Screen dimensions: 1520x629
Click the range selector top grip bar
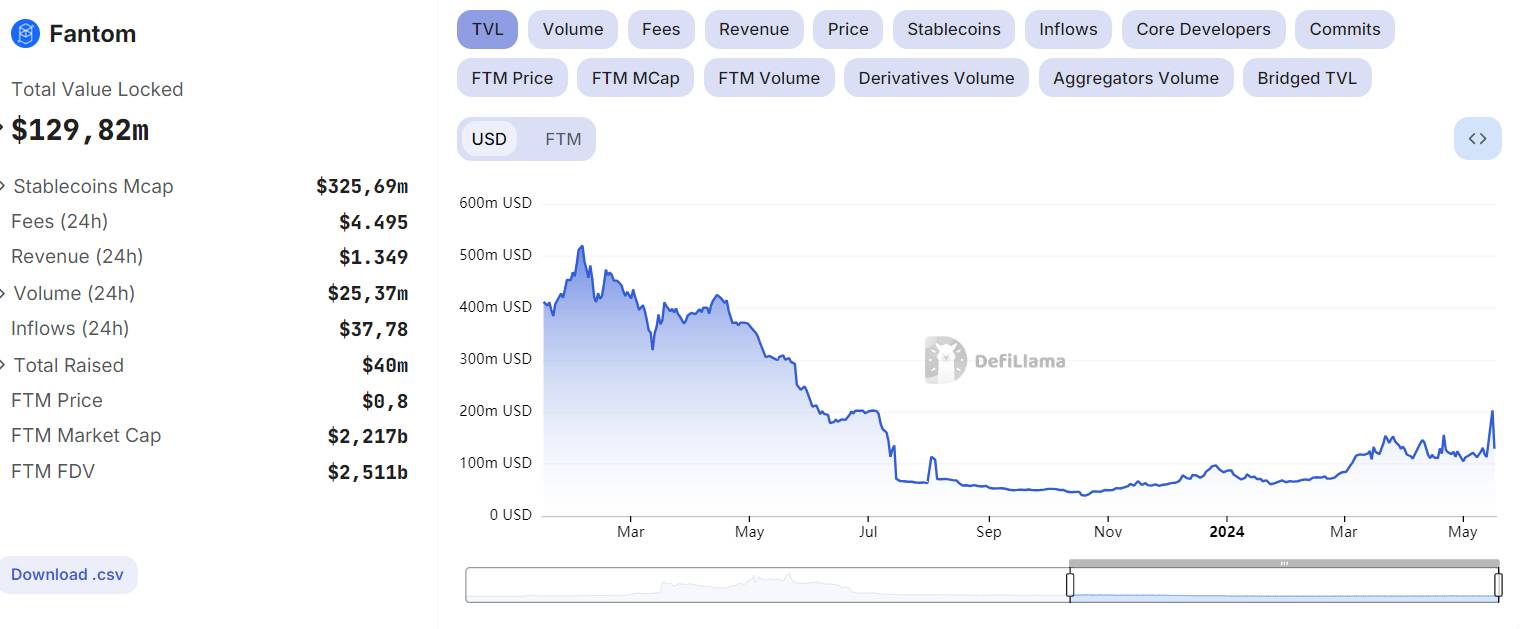coord(1284,564)
